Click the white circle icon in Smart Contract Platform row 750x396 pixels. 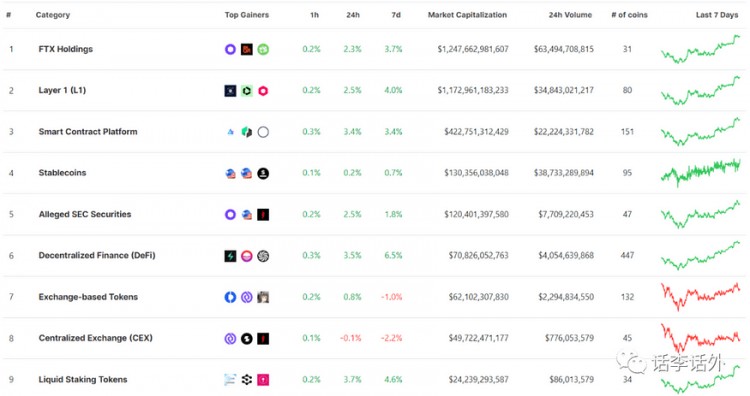263,132
